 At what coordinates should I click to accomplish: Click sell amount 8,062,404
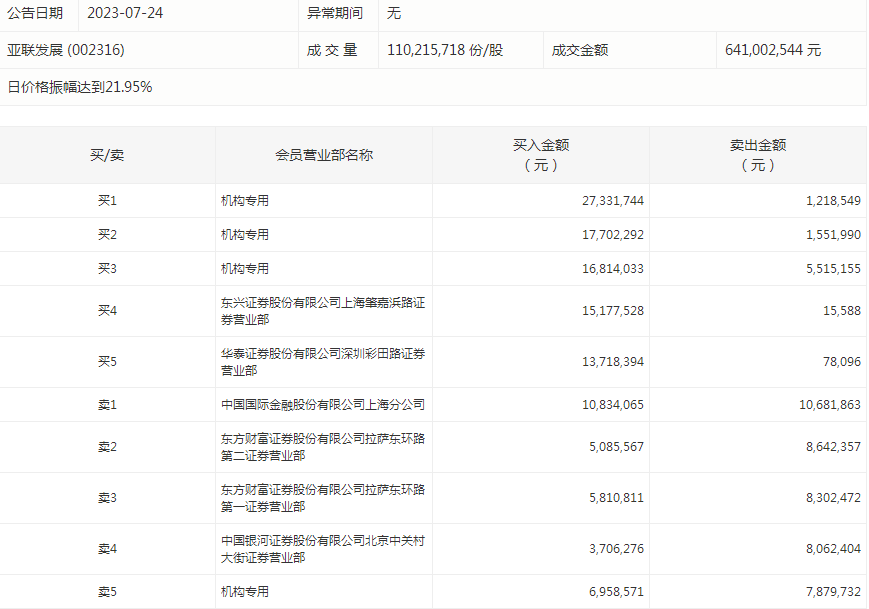pos(833,549)
